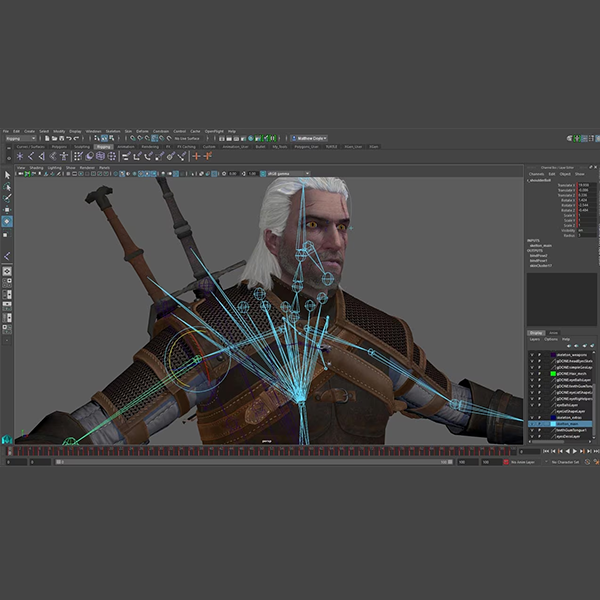Click the dark blue skeleton_extras layer color swatch
The image size is (600, 600).
[553, 417]
